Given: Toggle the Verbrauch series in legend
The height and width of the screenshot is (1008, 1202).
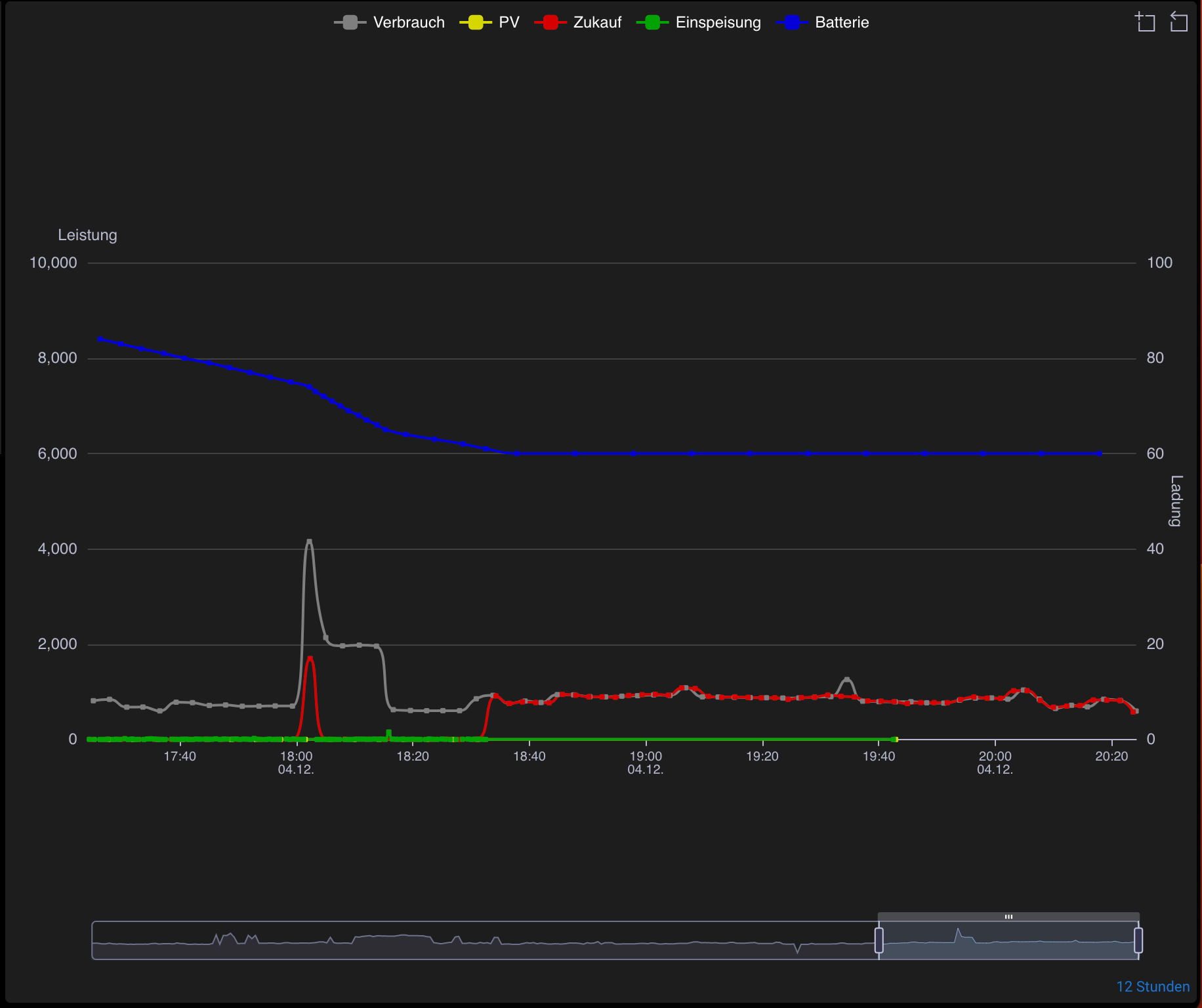Looking at the screenshot, I should coord(389,22).
